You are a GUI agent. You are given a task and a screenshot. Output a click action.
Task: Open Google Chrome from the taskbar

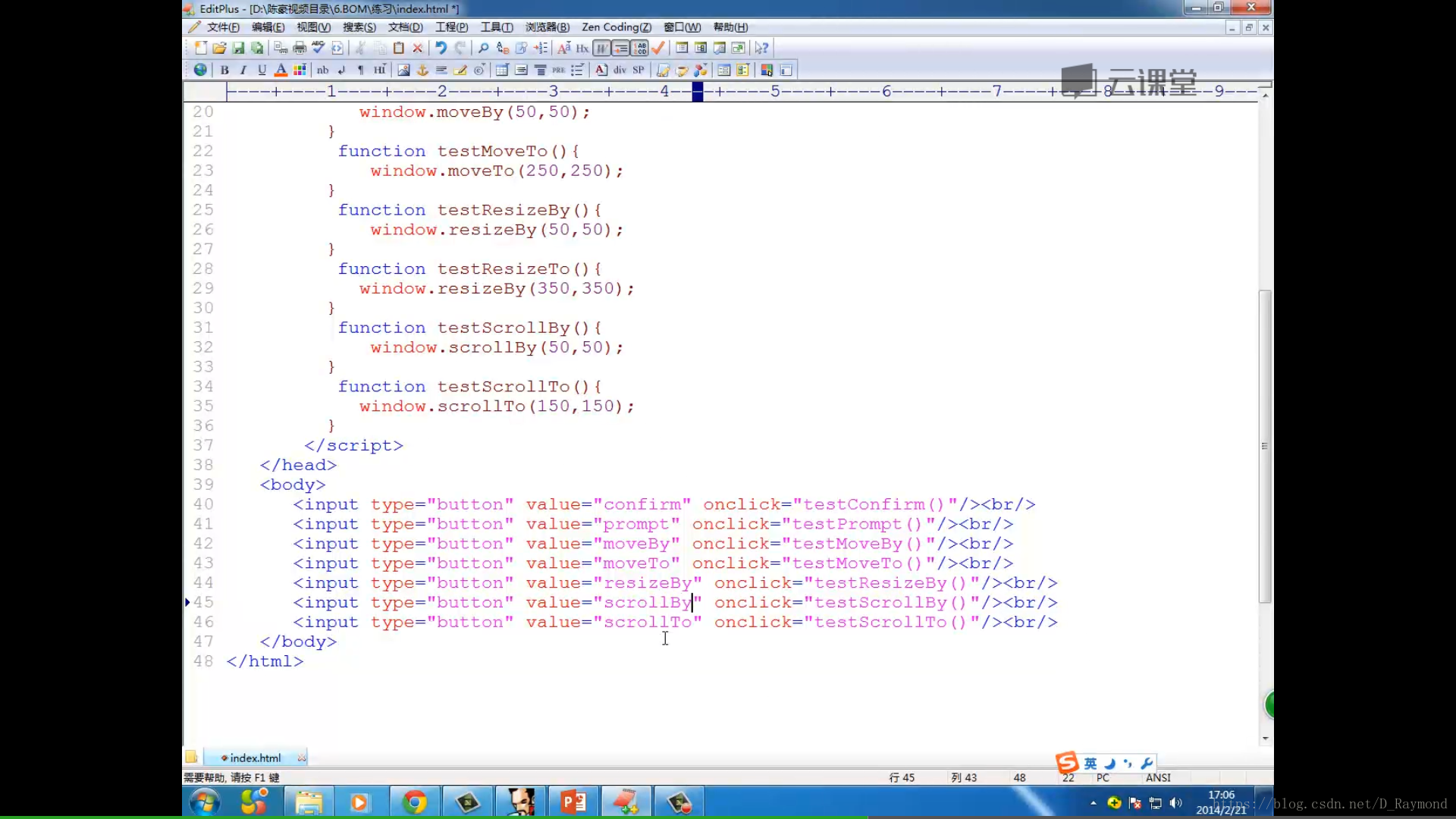coord(414,802)
